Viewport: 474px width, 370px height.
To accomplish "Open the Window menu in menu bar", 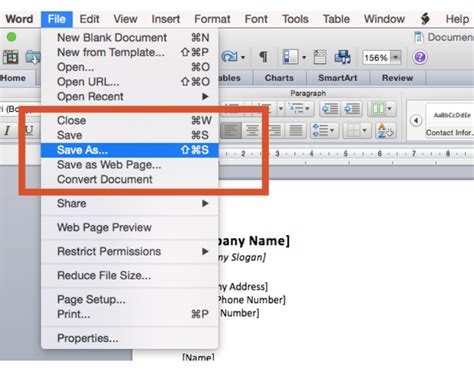I will (x=384, y=19).
